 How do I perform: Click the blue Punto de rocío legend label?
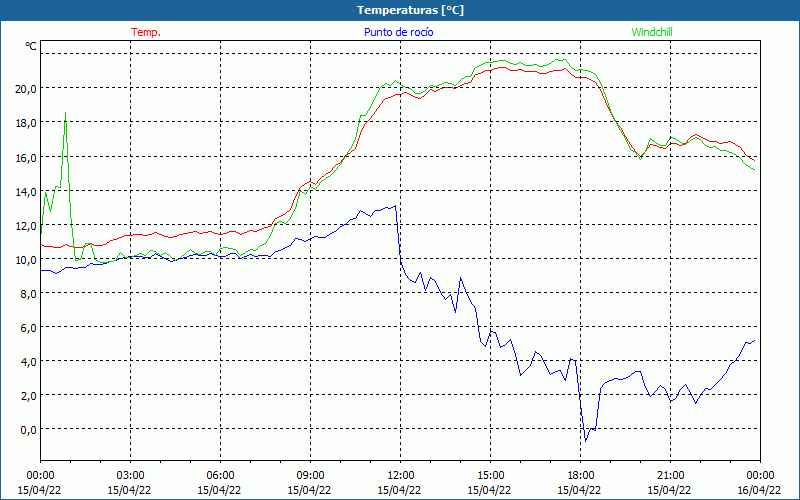tap(398, 32)
